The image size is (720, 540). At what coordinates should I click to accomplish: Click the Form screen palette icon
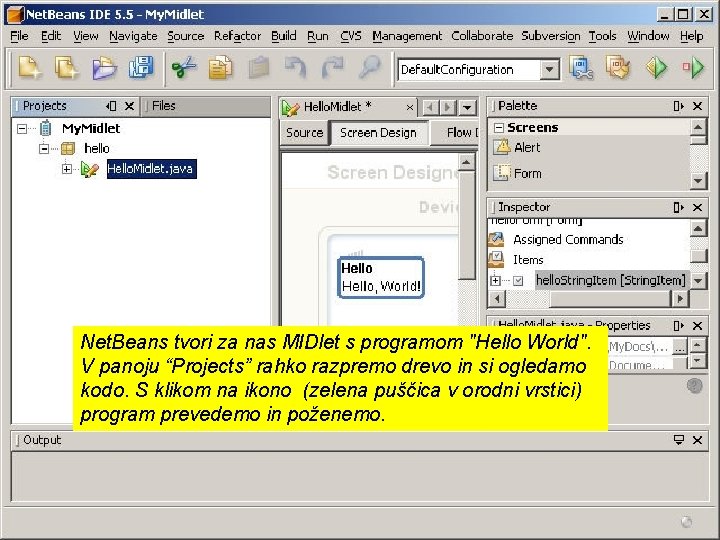(x=502, y=173)
